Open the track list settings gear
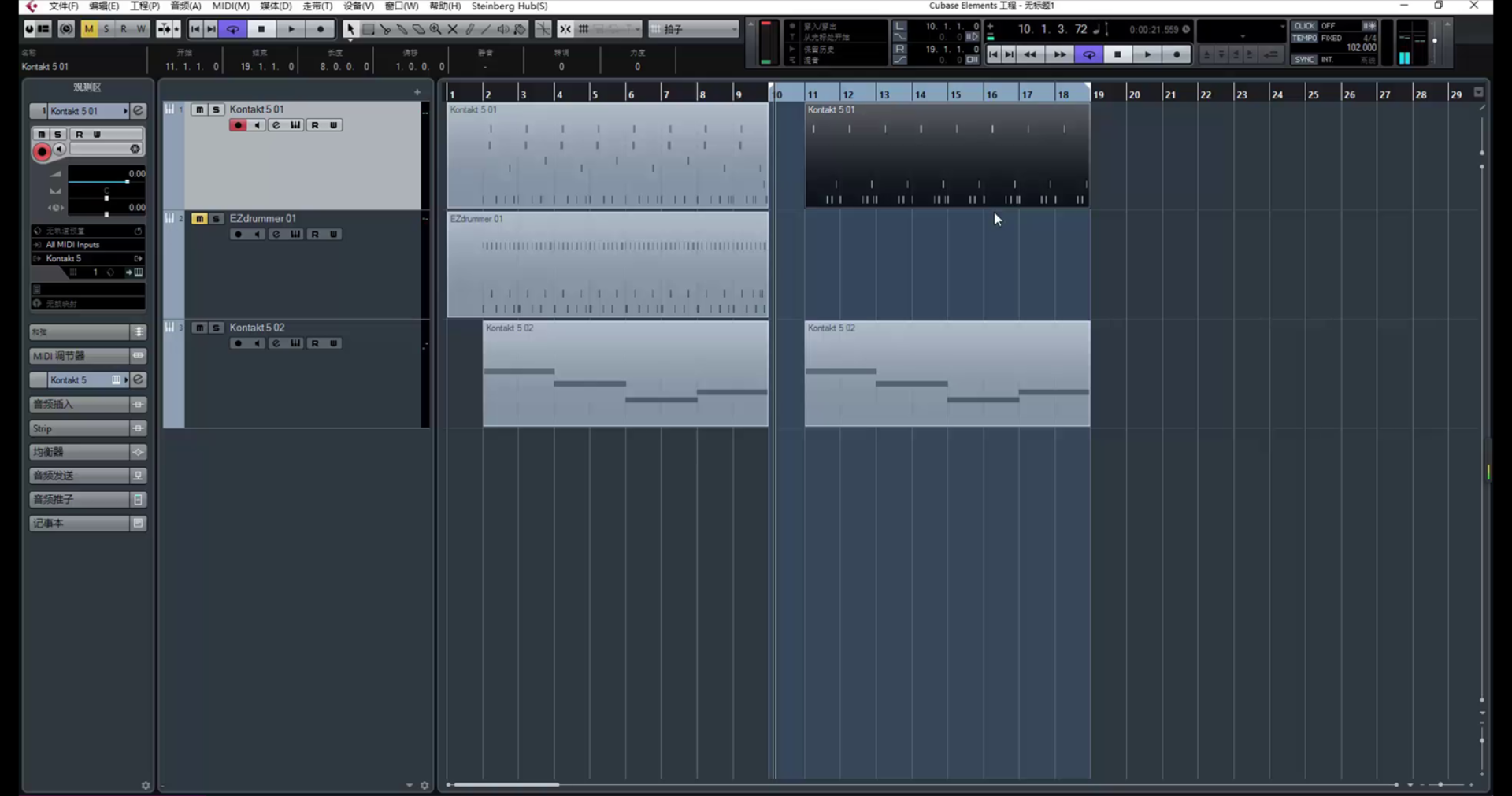 tap(424, 785)
